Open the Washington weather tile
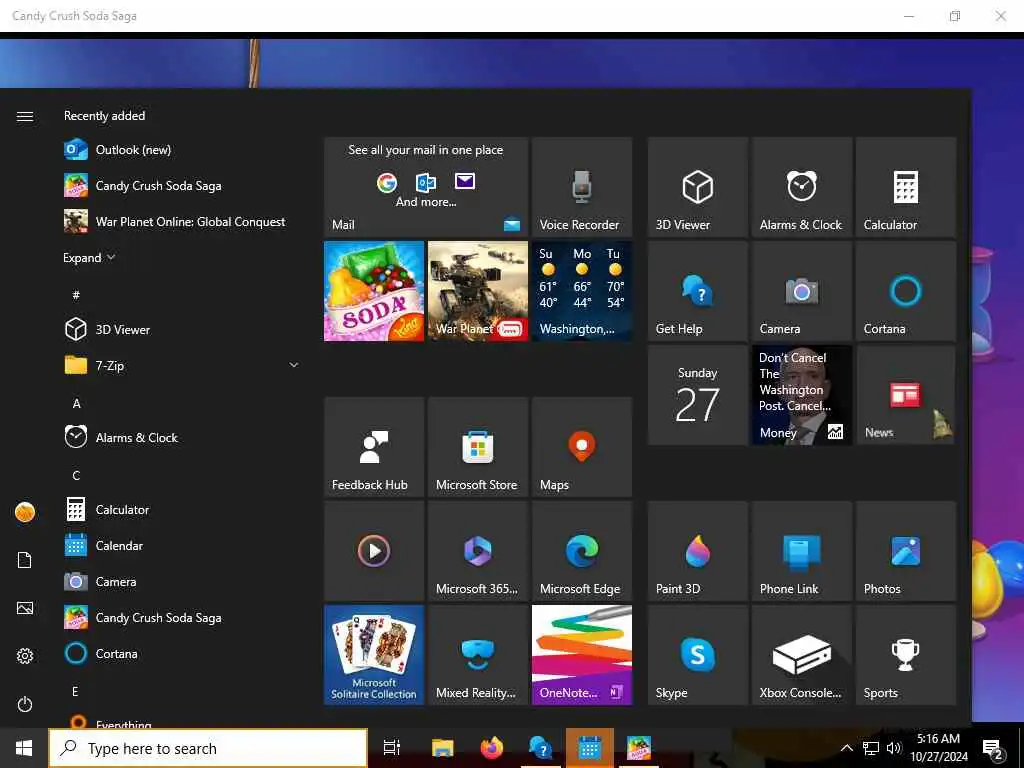The height and width of the screenshot is (768, 1024). (582, 291)
